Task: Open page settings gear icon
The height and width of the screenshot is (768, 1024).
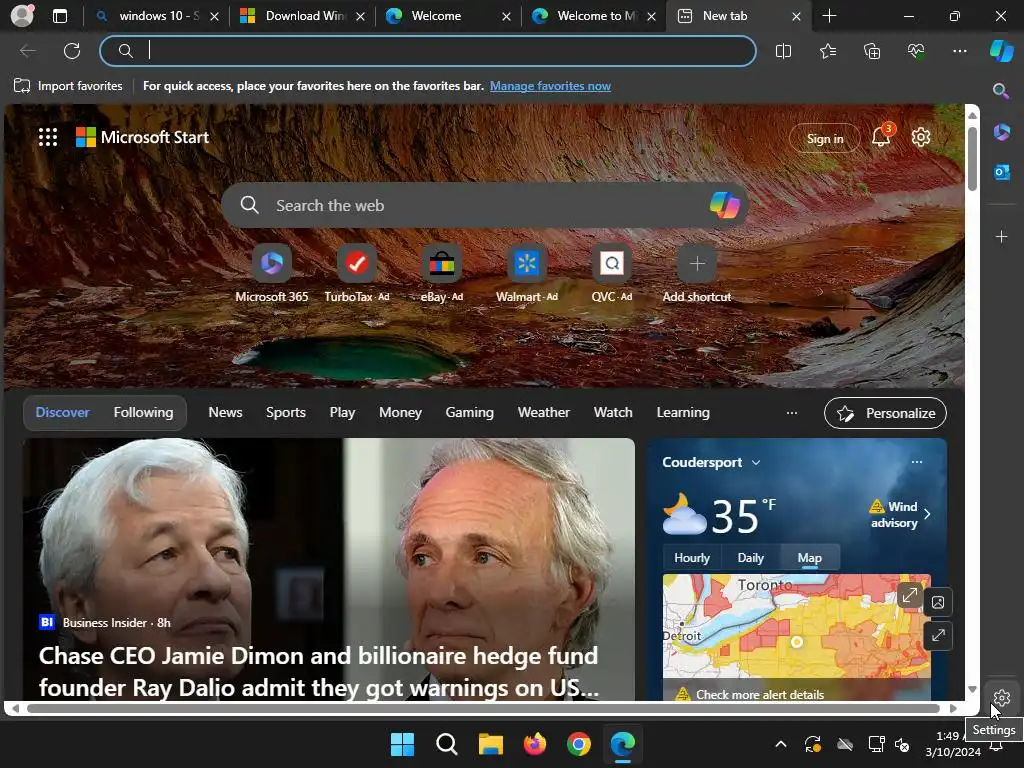Action: point(921,137)
